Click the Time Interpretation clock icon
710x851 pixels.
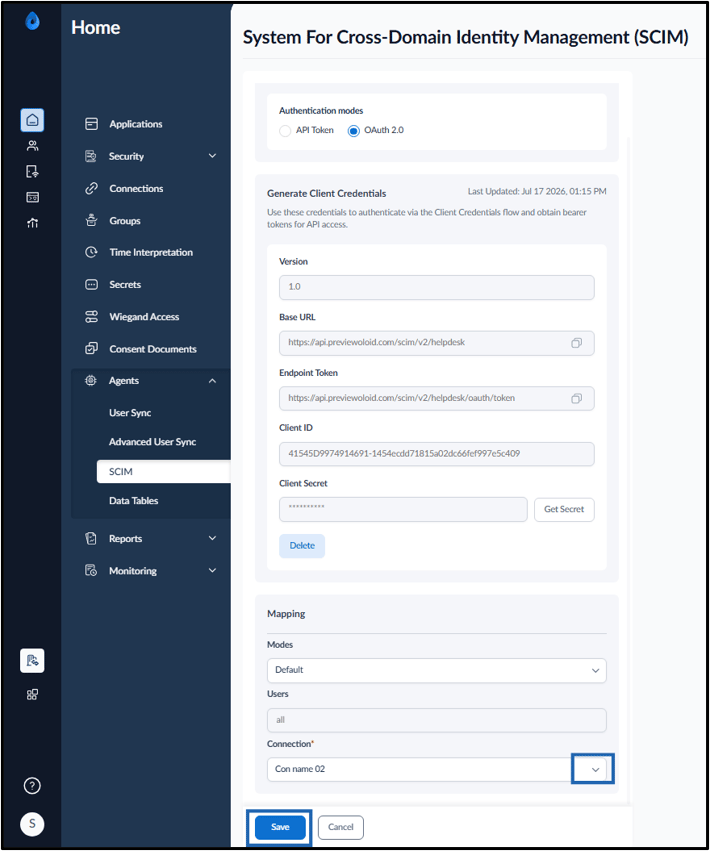(x=91, y=252)
